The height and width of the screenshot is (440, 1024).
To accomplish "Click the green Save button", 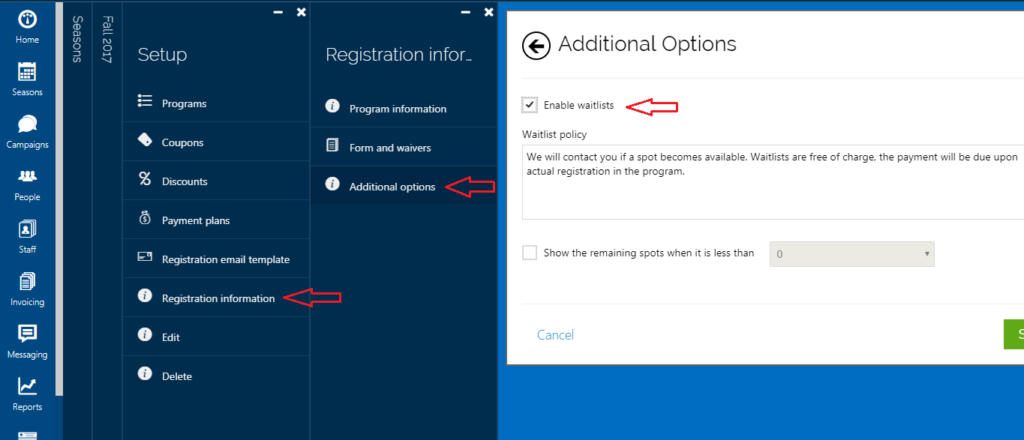I will (1014, 334).
